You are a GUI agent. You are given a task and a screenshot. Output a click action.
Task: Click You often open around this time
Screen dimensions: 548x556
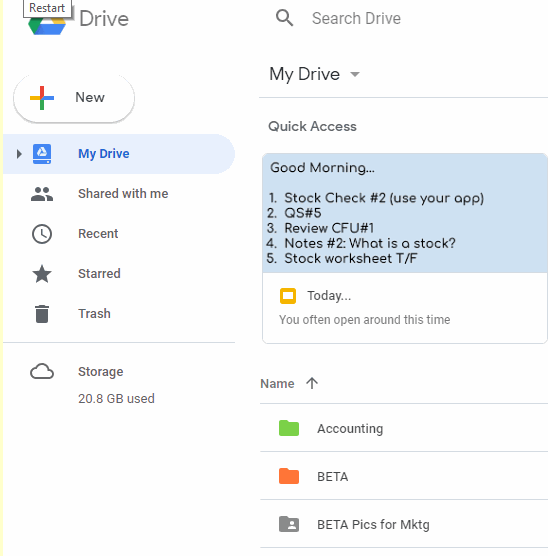tap(365, 320)
